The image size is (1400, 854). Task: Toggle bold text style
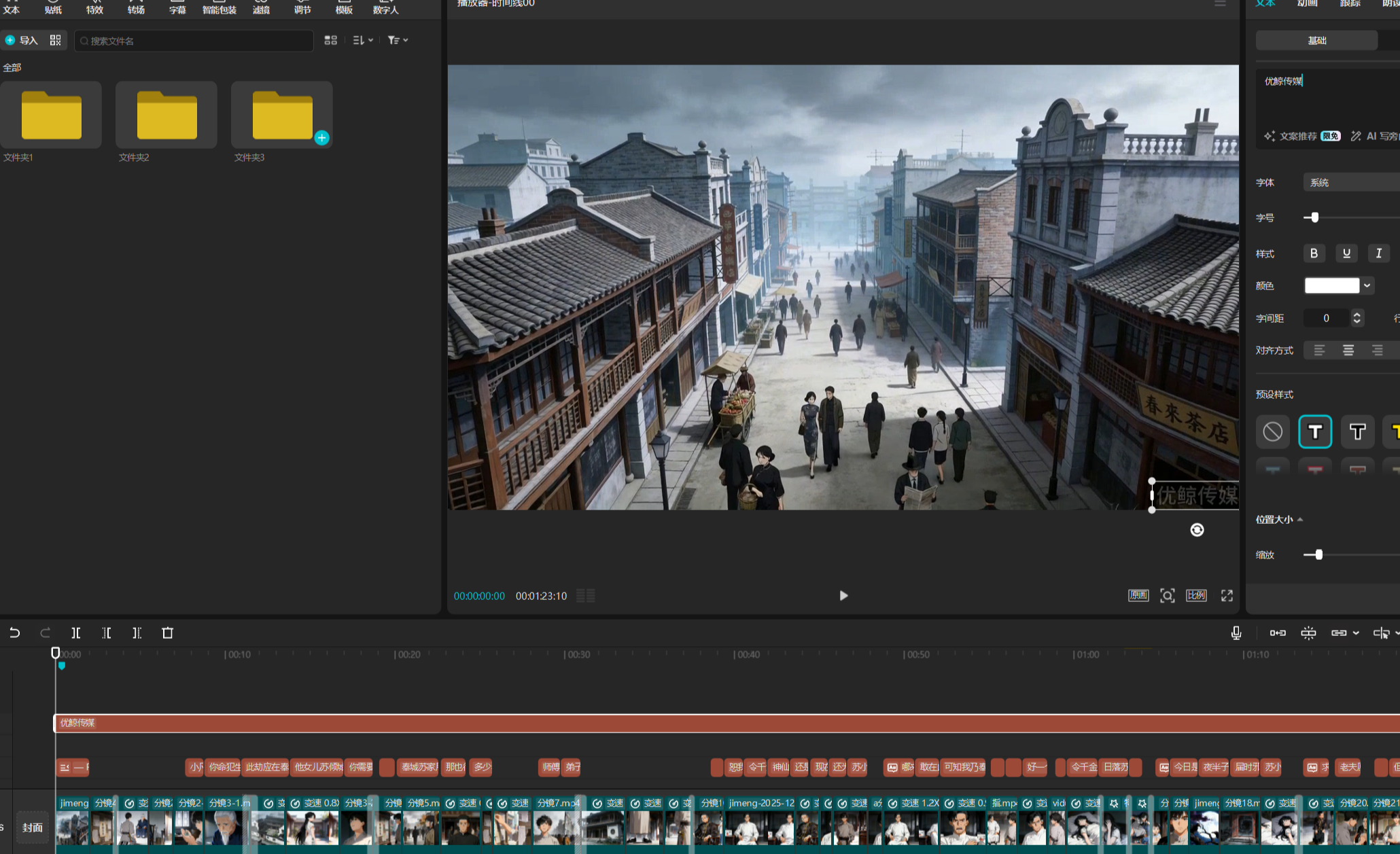(1314, 253)
